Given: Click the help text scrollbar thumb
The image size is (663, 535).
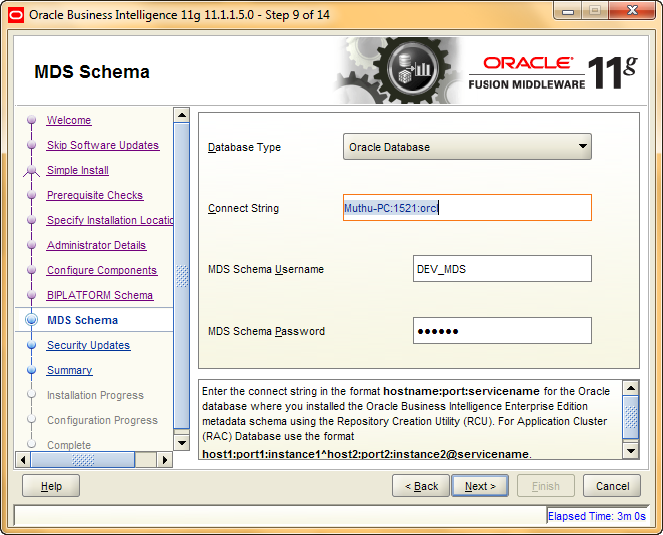Looking at the screenshot, I should point(631,417).
